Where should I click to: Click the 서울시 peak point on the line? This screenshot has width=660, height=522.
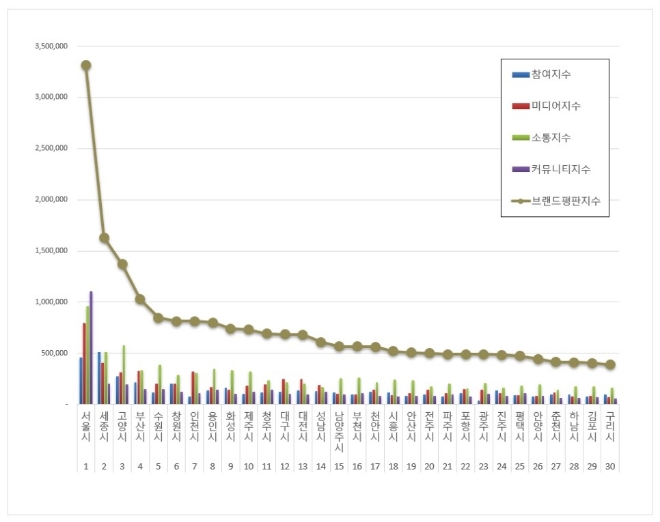[86, 65]
